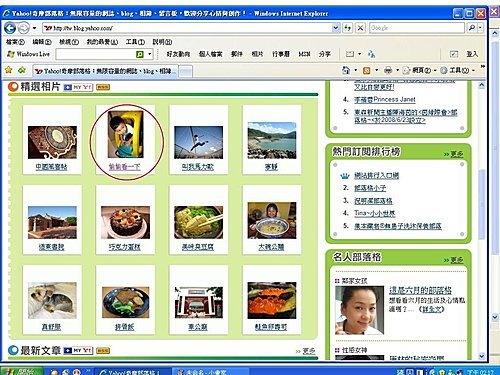The width and height of the screenshot is (500, 375).
Task: Click the Refresh page icon
Action: click(347, 28)
